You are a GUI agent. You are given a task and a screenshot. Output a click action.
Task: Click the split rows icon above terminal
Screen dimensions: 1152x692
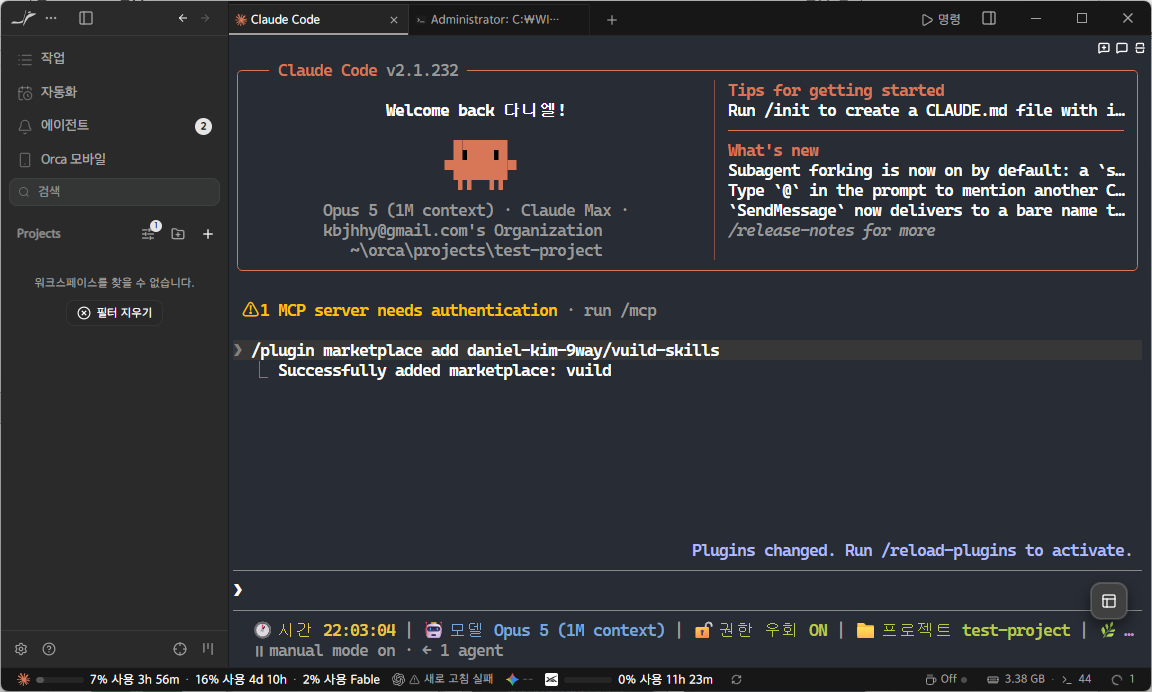(x=1140, y=48)
